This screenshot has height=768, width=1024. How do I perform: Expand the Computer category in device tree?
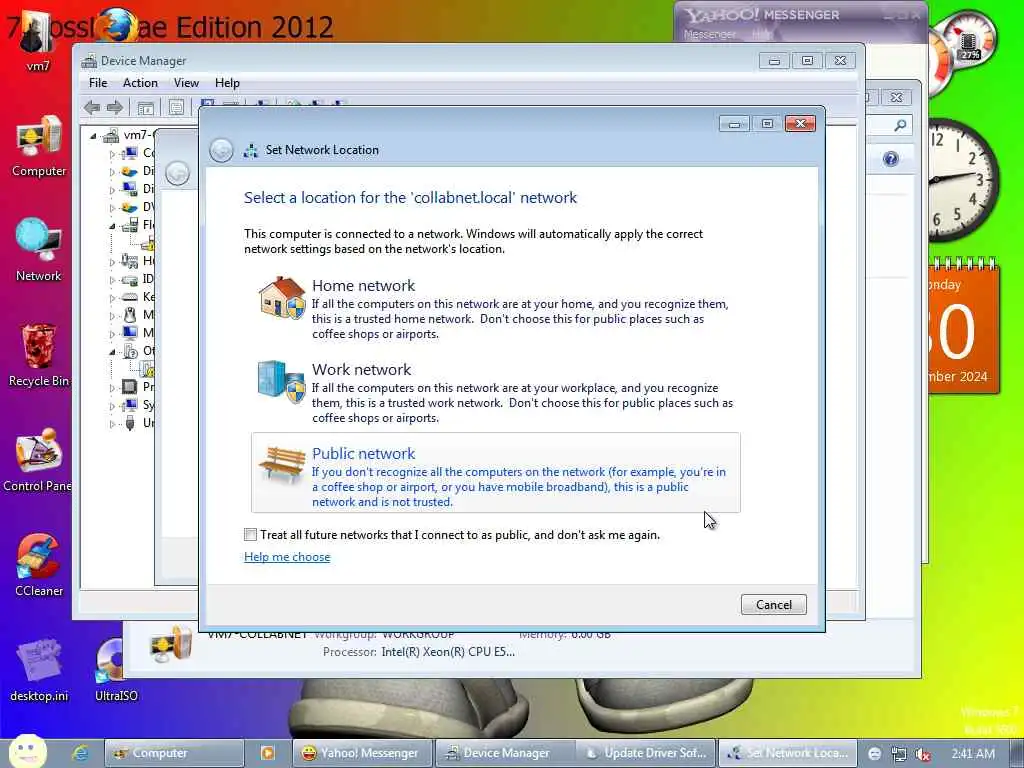tap(112, 154)
